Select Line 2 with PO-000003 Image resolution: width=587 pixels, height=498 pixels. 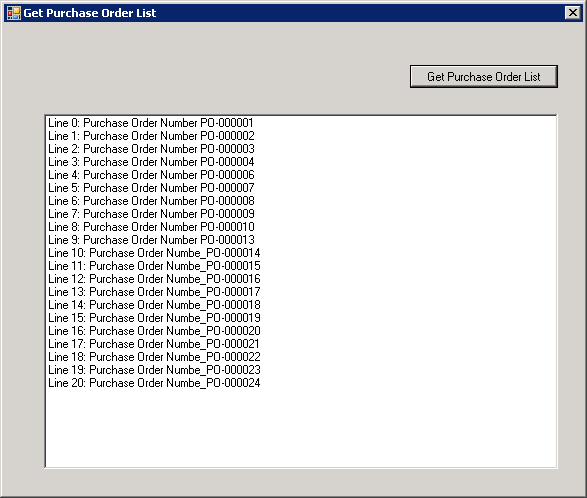(151, 149)
